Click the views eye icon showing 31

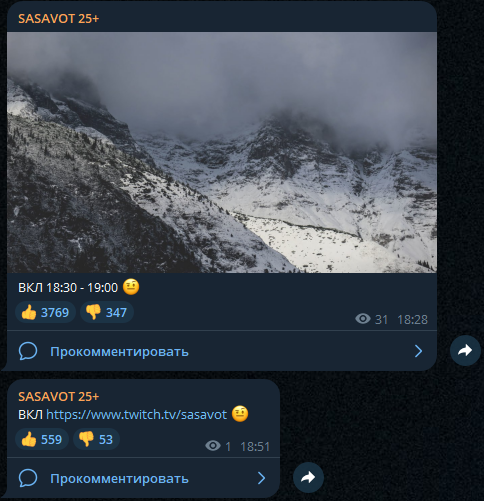tap(363, 319)
